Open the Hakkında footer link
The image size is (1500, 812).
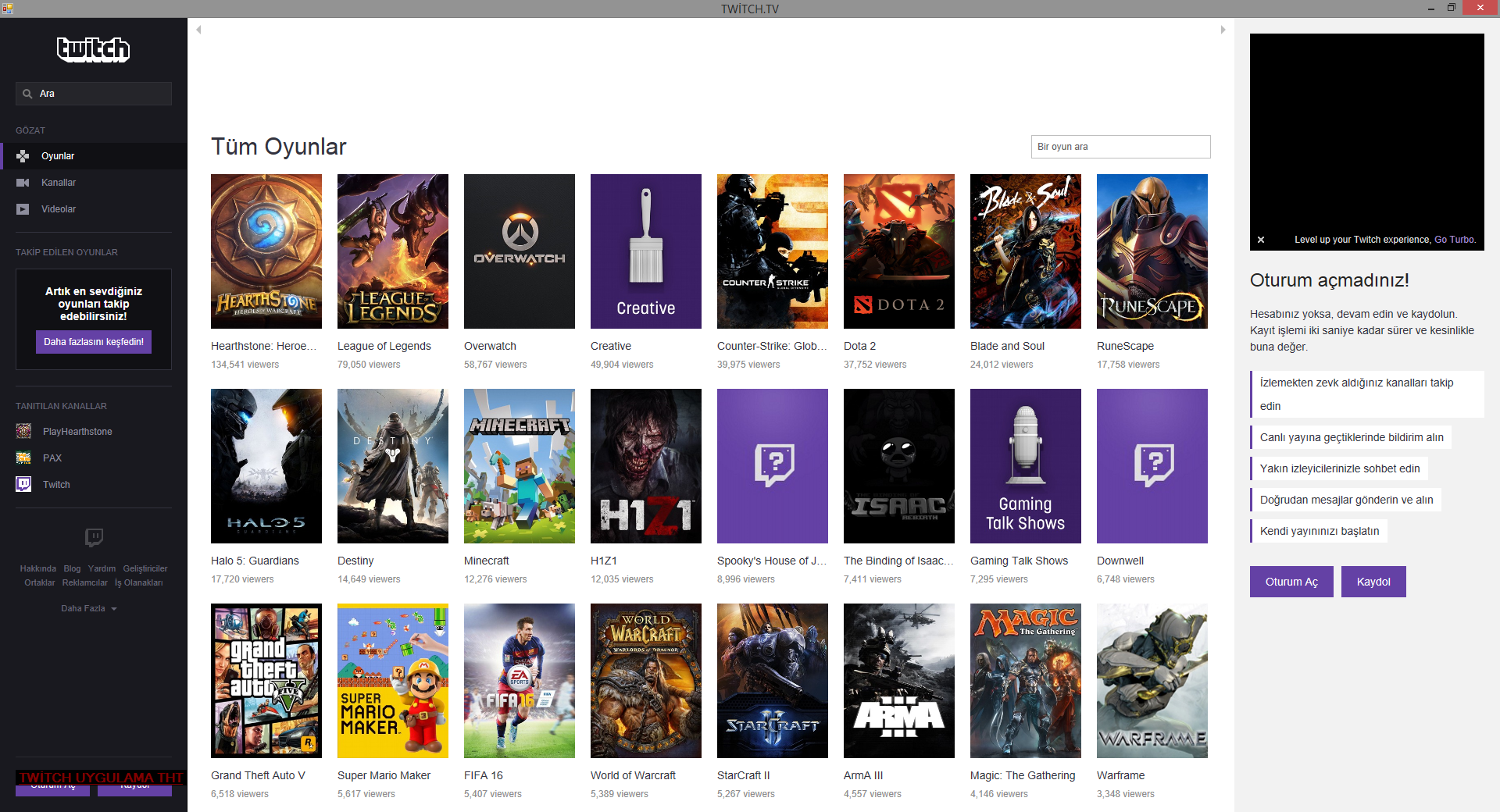point(38,568)
